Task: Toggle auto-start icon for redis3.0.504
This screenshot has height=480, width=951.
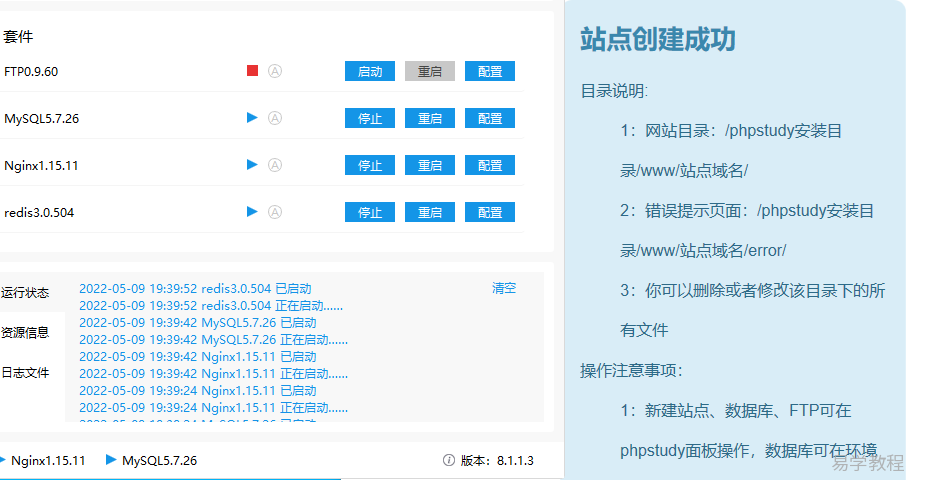Action: point(275,212)
